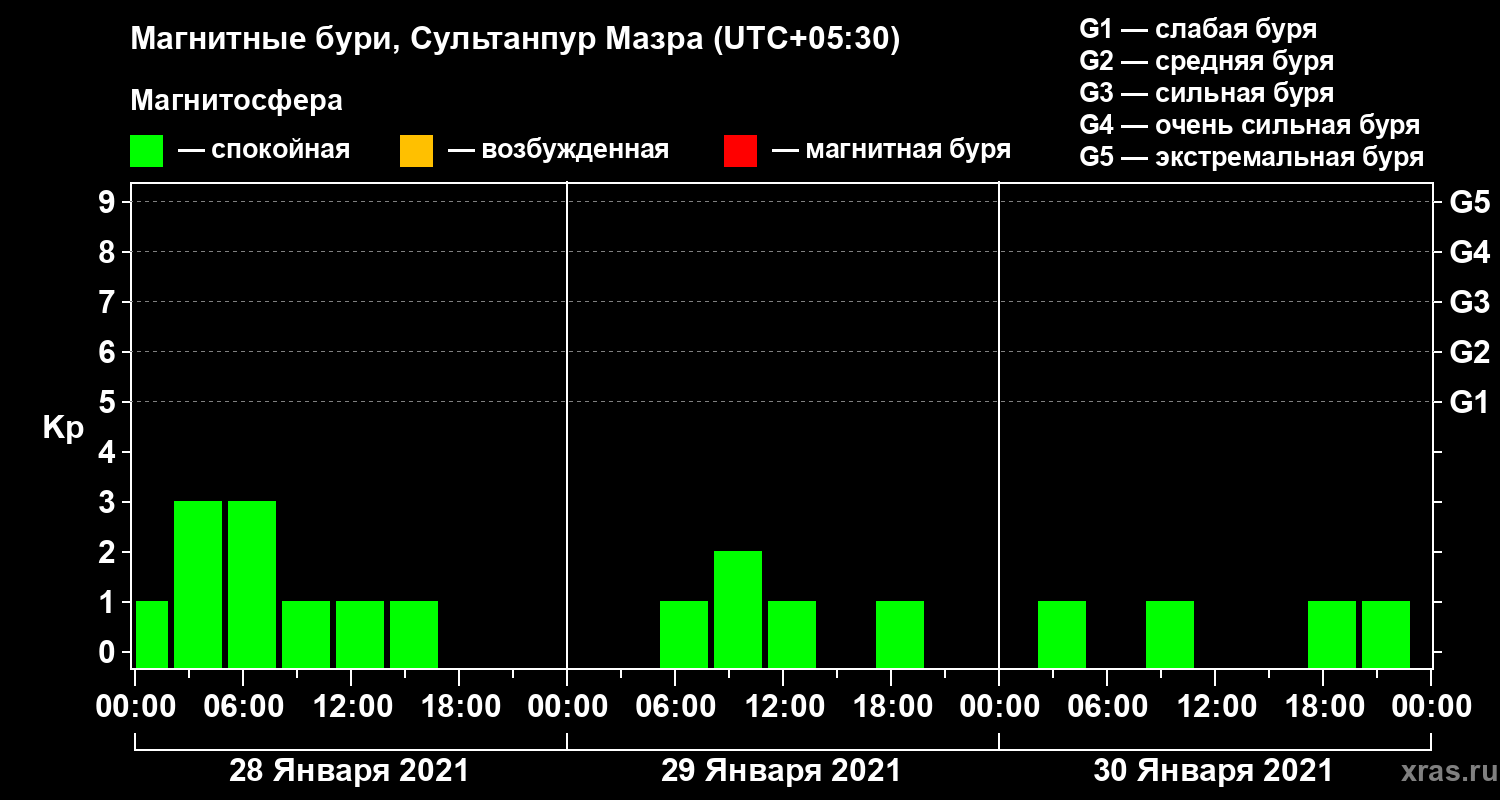Click the green 'спокойная' legend swatch
Screen dimensions: 1500x800
pos(146,151)
